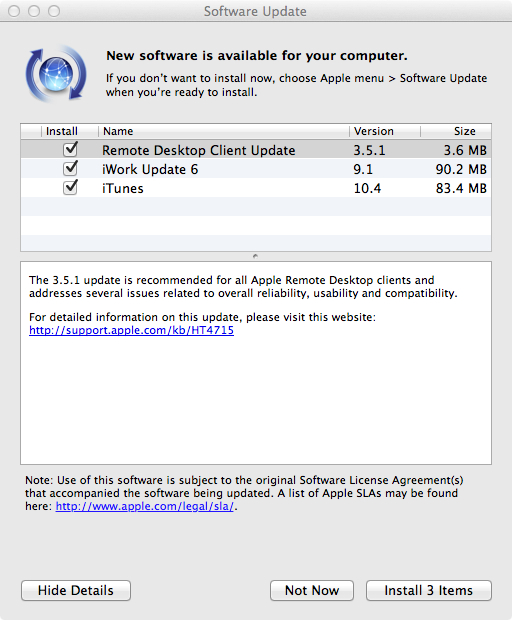Click Install 3 Items button

click(429, 590)
